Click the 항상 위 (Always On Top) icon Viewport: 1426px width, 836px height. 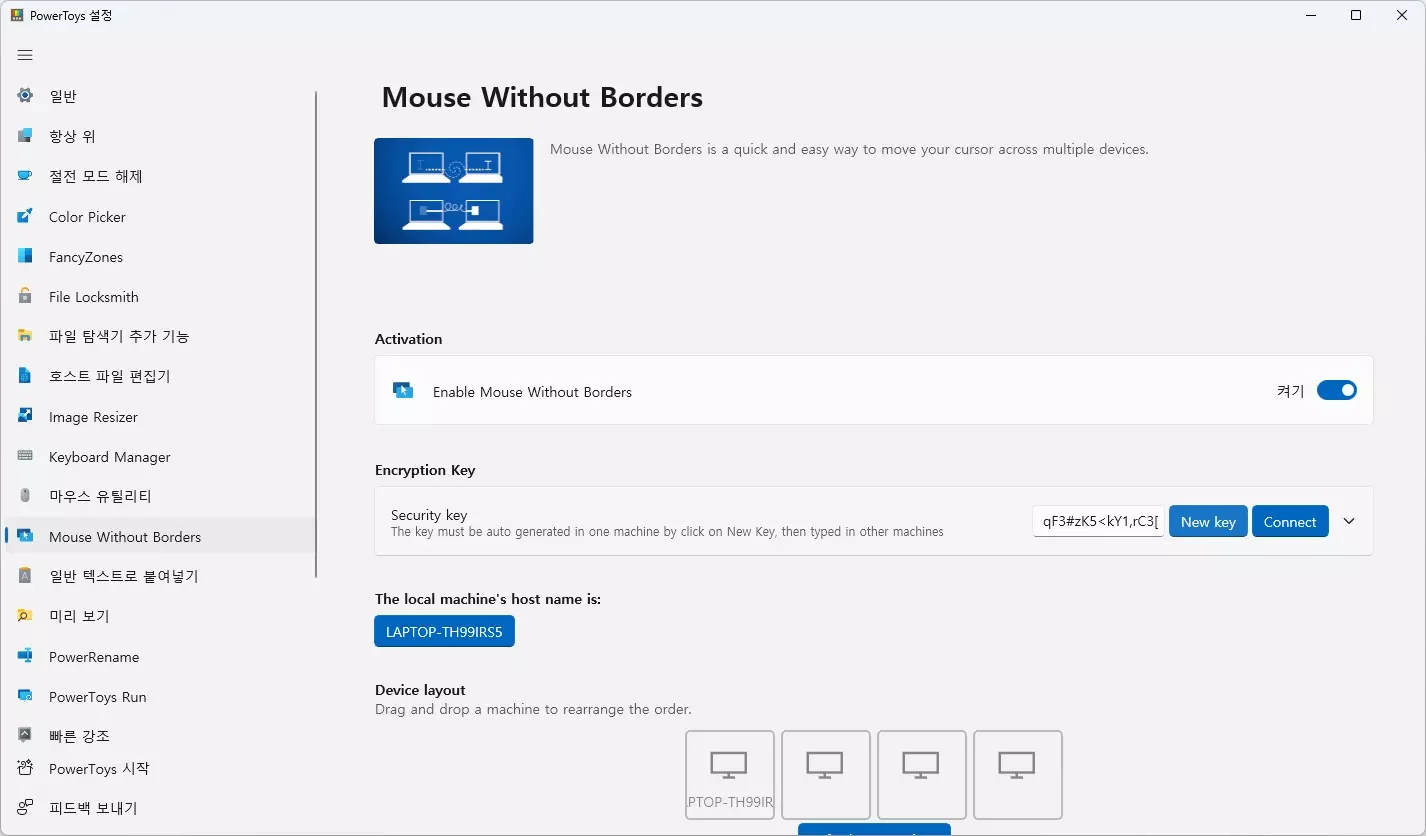point(25,136)
